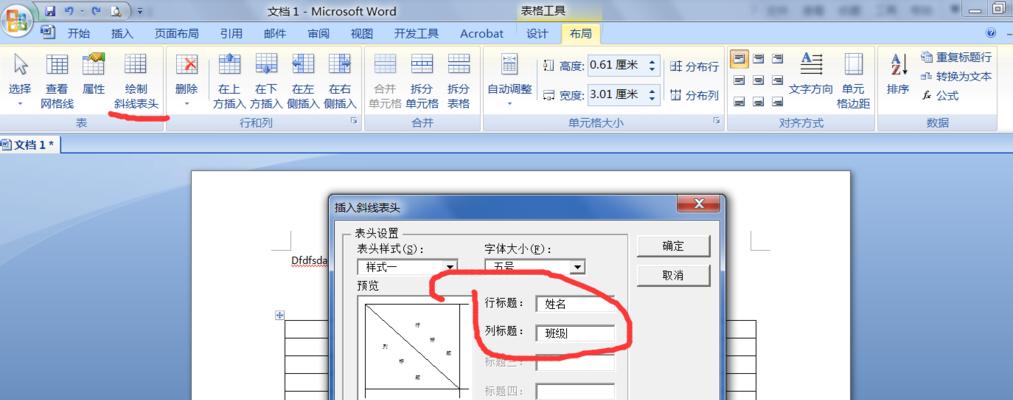
Task: Open Acrobat ribbon tab
Action: (x=481, y=34)
